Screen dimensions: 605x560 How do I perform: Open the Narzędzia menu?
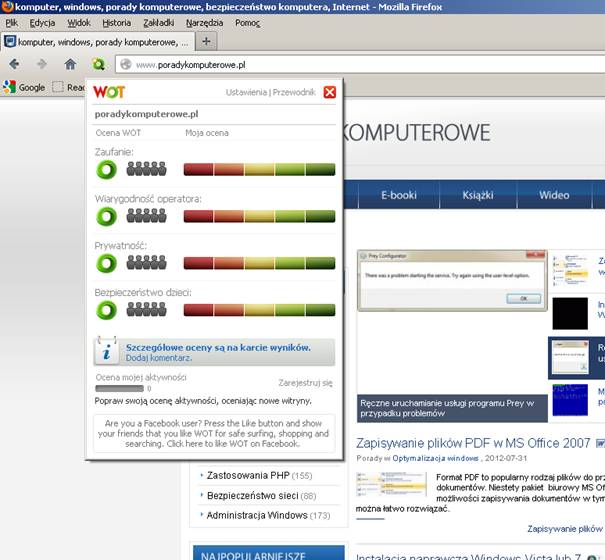[x=204, y=23]
